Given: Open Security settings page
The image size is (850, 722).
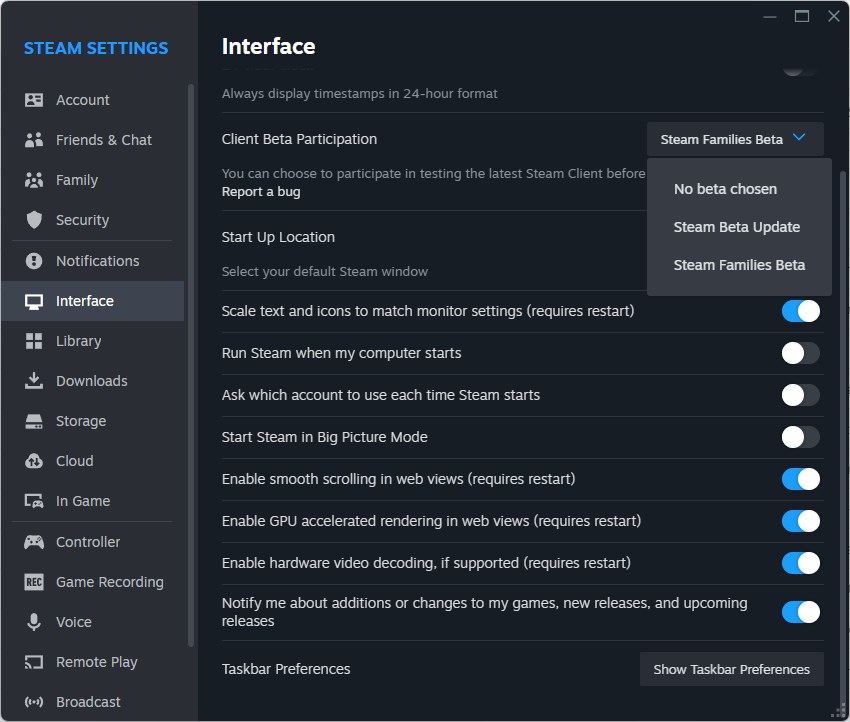Looking at the screenshot, I should (82, 220).
